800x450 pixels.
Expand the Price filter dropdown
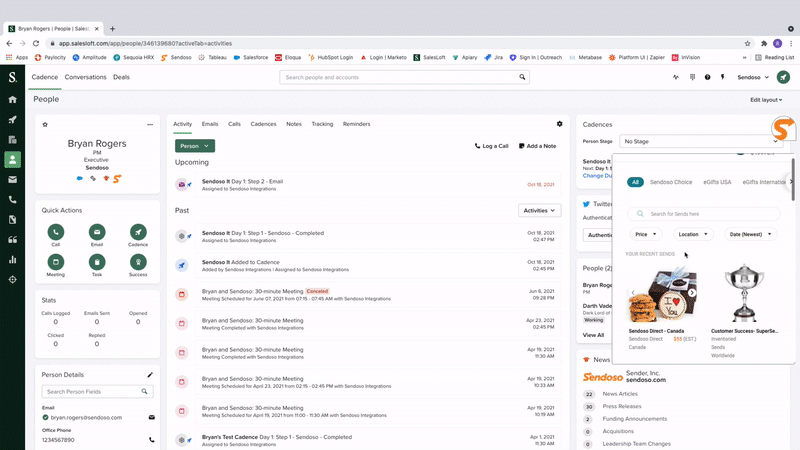(x=646, y=234)
